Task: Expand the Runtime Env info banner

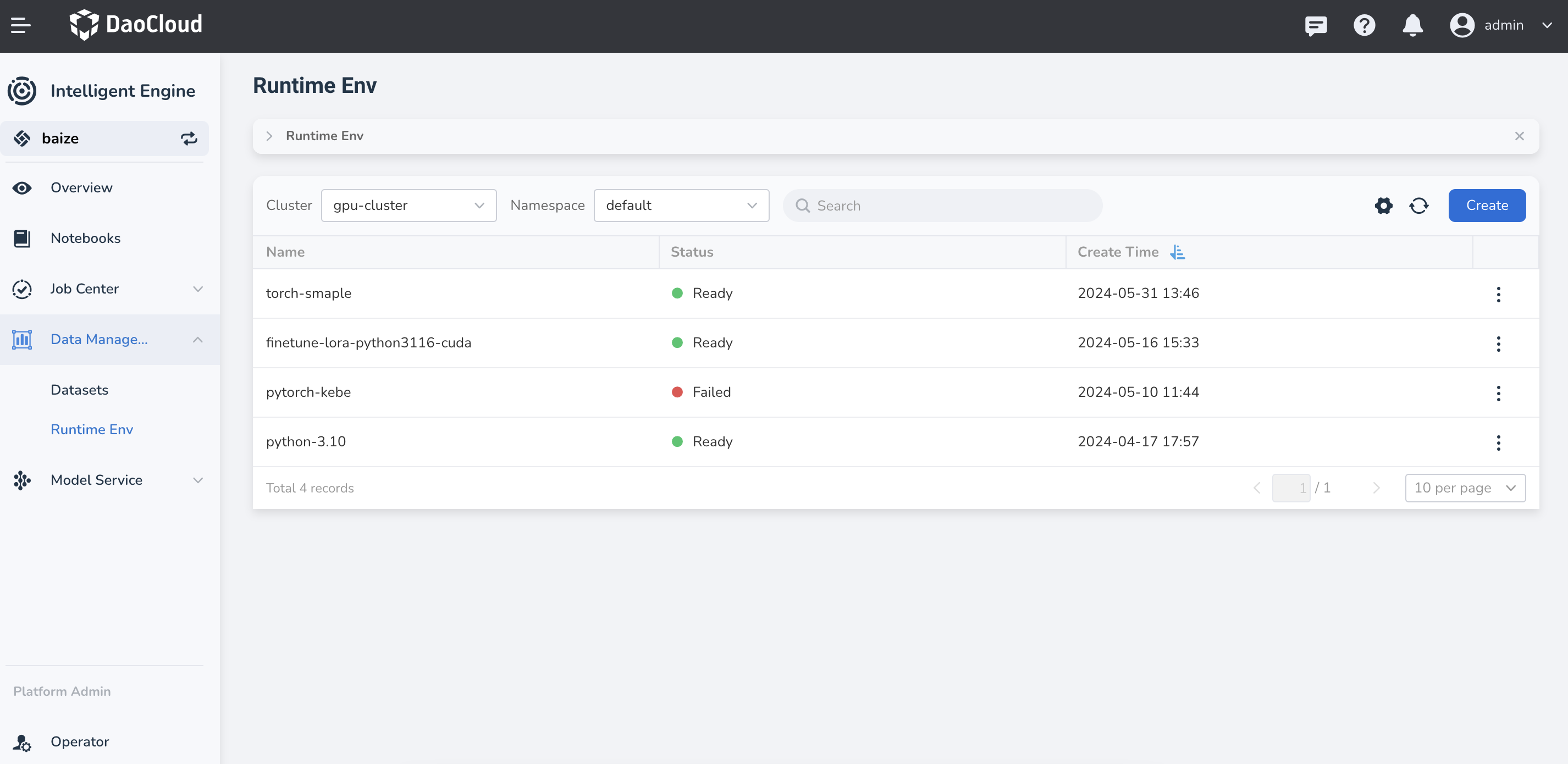Action: click(269, 136)
